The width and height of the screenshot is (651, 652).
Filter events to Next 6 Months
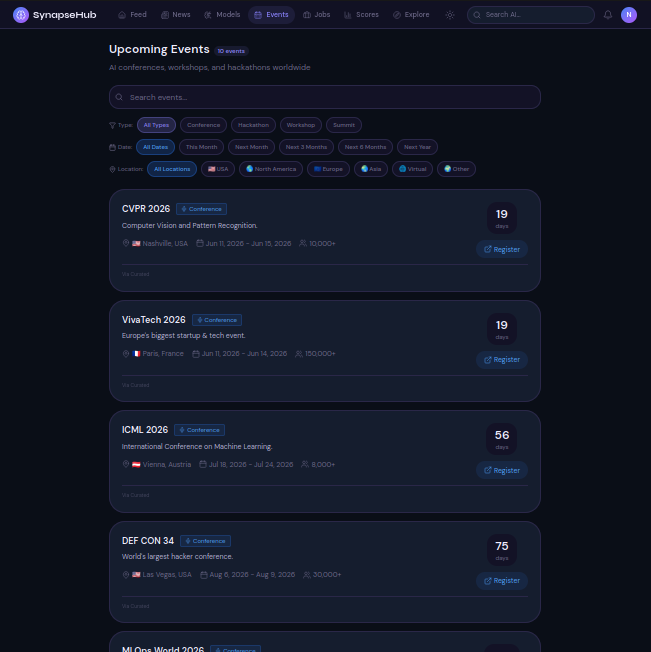[365, 147]
